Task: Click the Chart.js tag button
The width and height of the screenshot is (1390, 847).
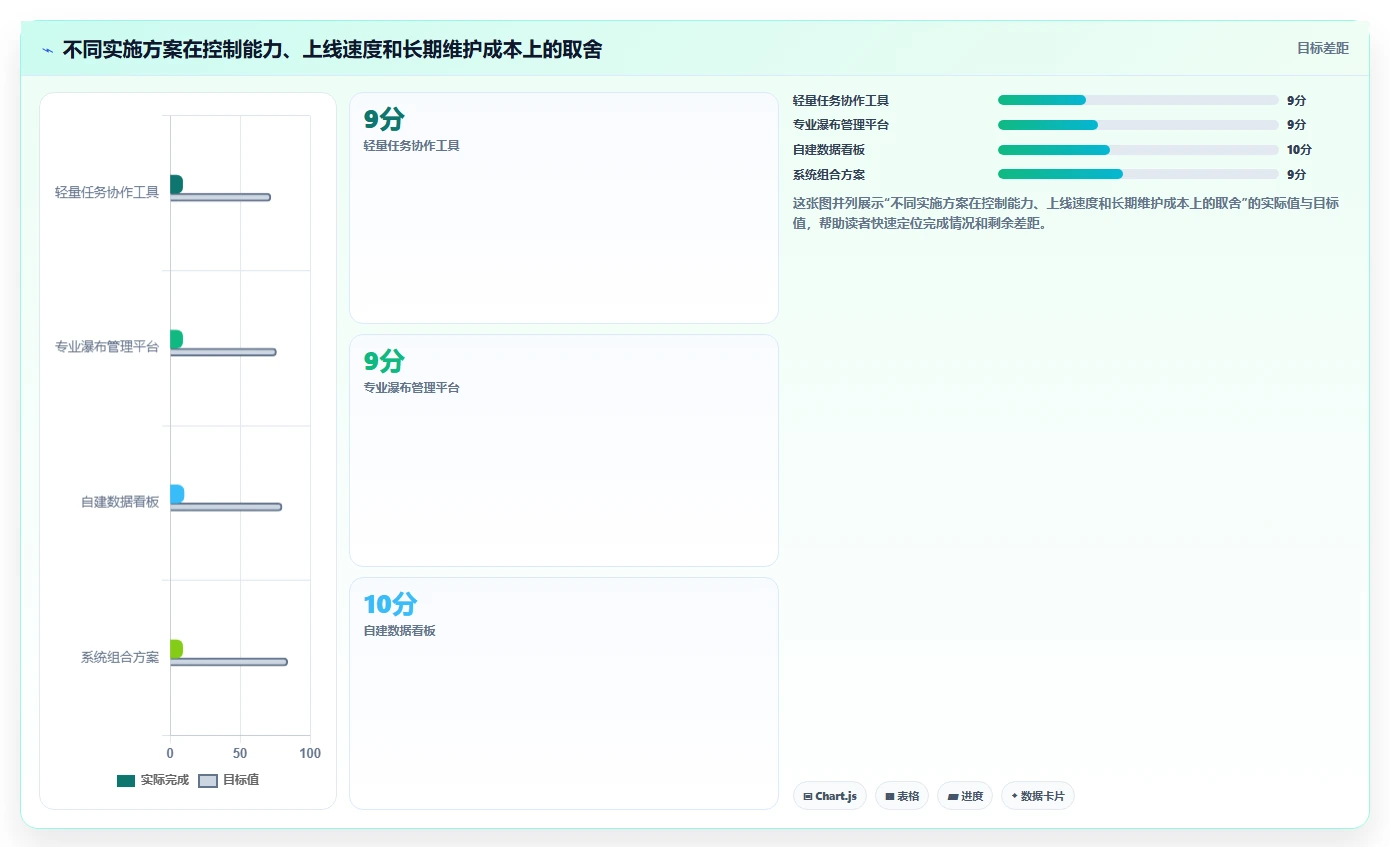Action: pos(830,796)
